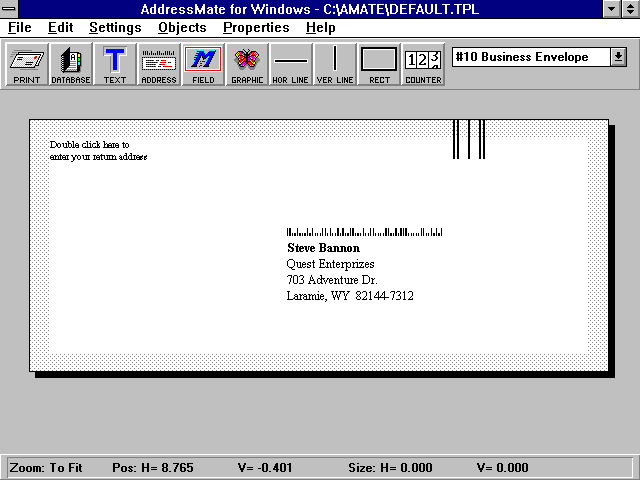Open the Objects menu

pyautogui.click(x=182, y=28)
